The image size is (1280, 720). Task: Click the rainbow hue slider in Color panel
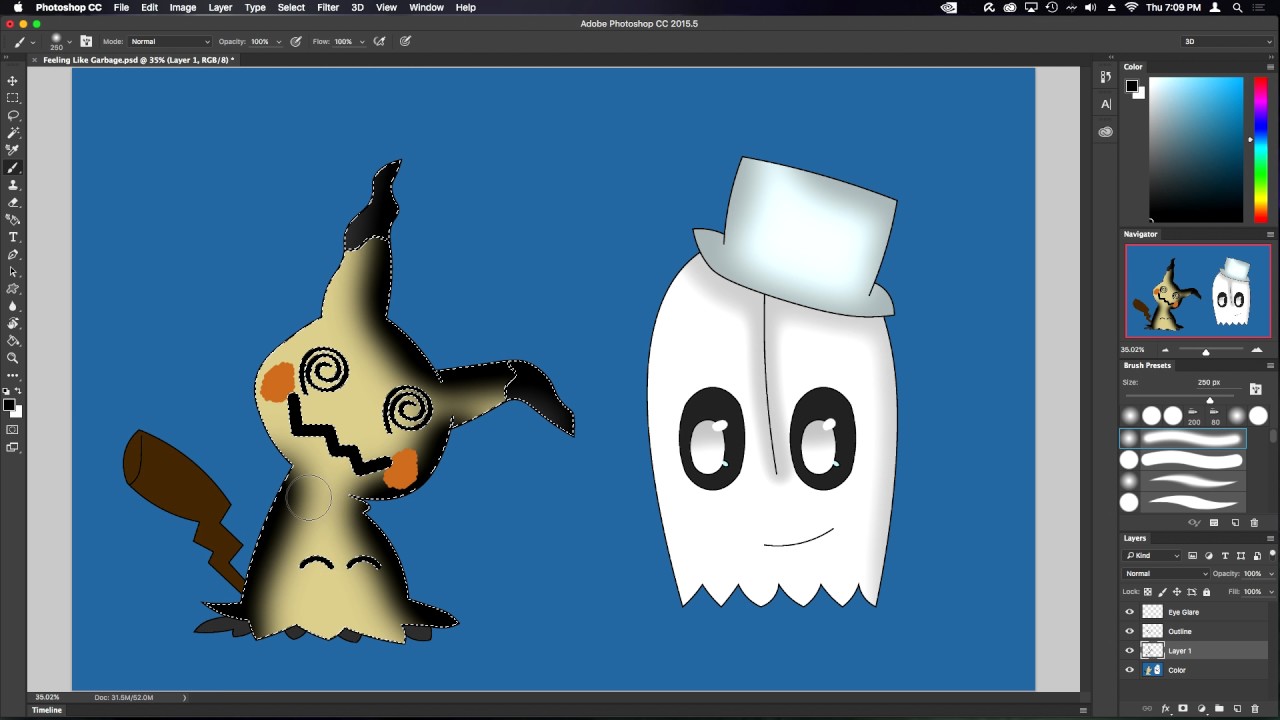tap(1260, 150)
